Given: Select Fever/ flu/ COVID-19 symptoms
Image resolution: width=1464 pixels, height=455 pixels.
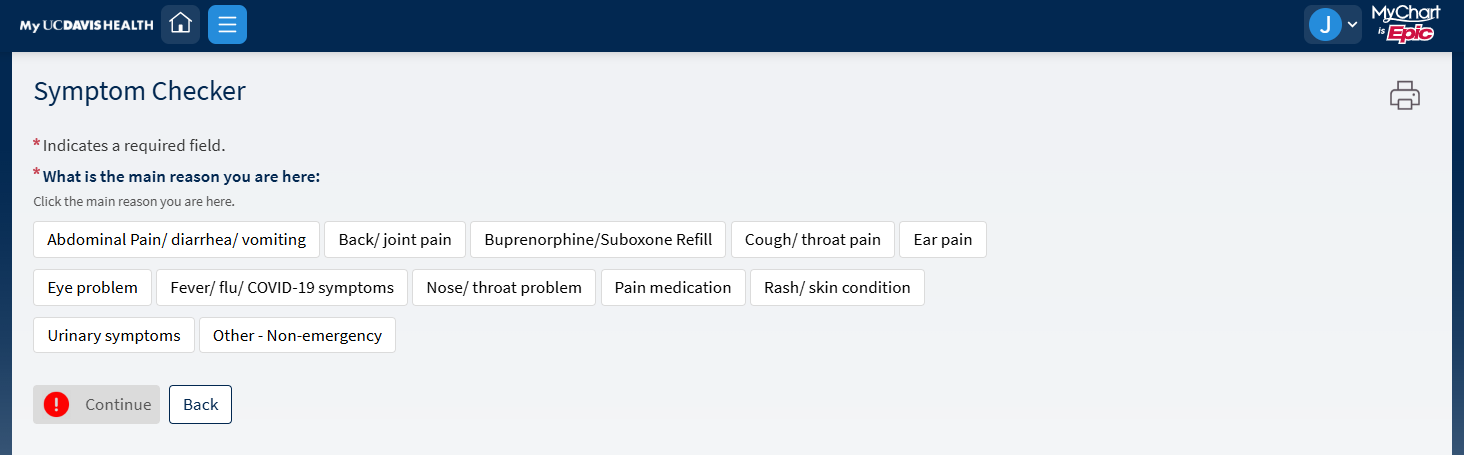Looking at the screenshot, I should tap(281, 288).
